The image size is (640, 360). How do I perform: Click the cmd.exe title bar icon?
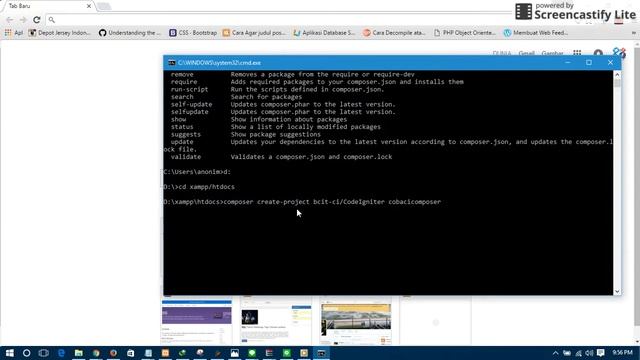(172, 63)
